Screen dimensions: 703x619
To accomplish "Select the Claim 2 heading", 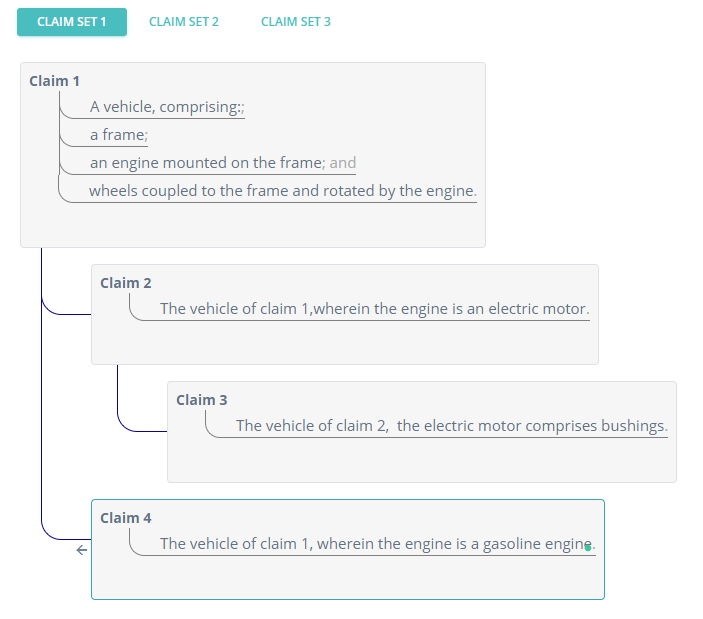I will (126, 283).
